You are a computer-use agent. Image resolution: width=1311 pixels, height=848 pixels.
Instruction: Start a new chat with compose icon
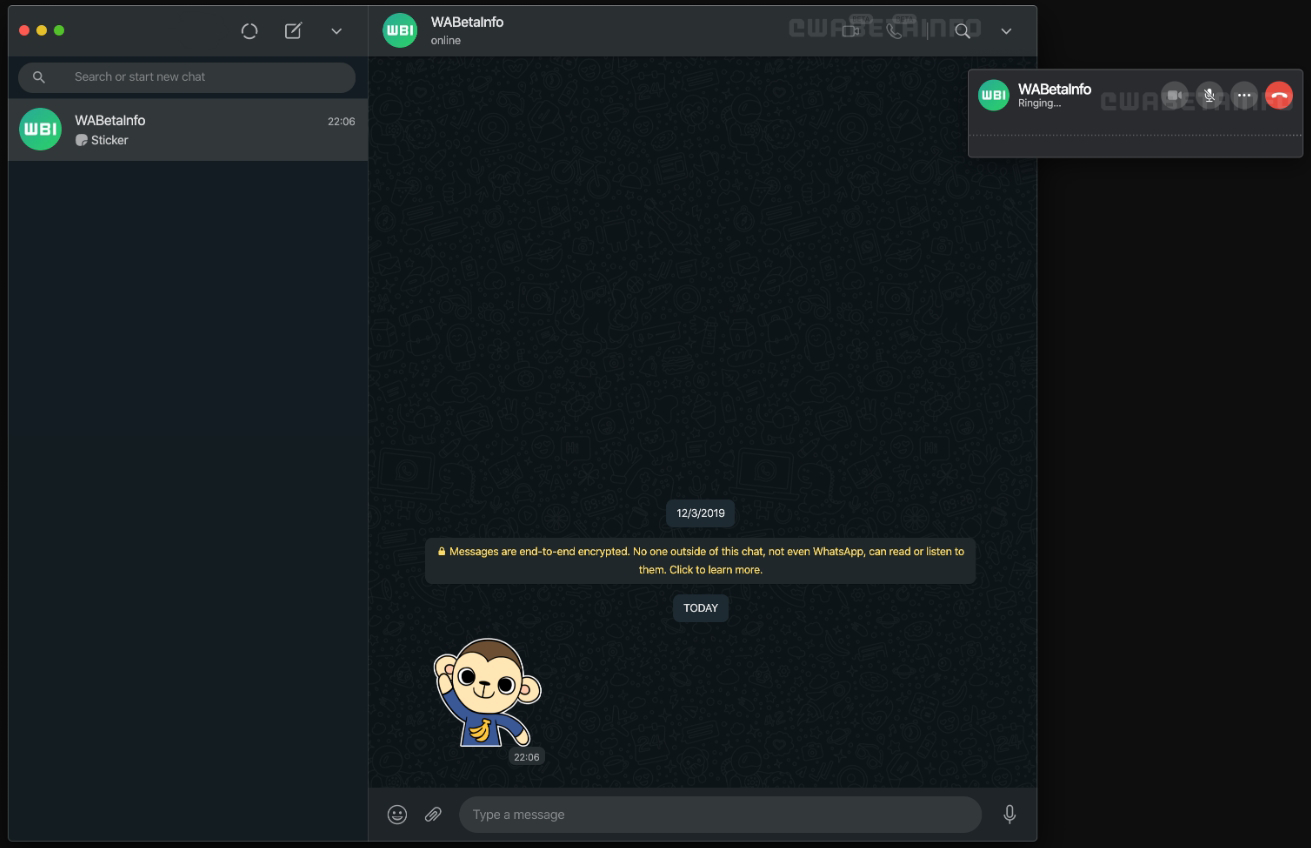click(293, 31)
